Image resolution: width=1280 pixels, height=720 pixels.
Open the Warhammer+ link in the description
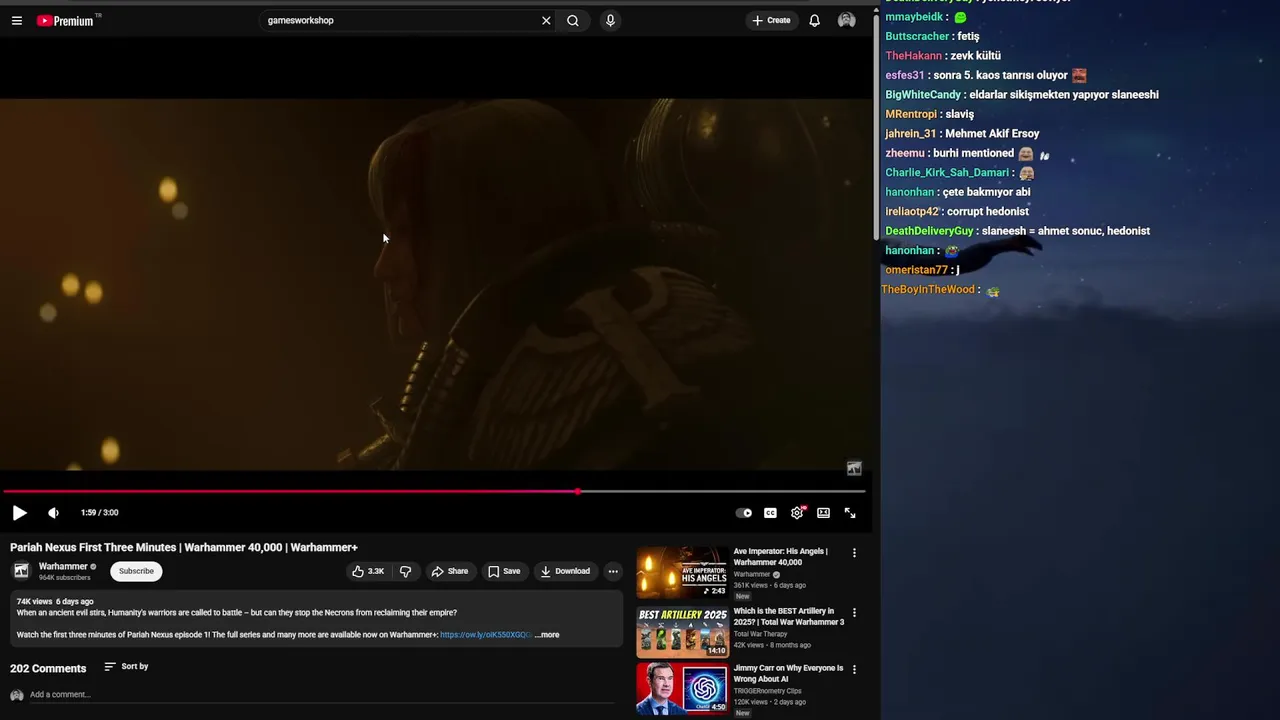point(485,635)
